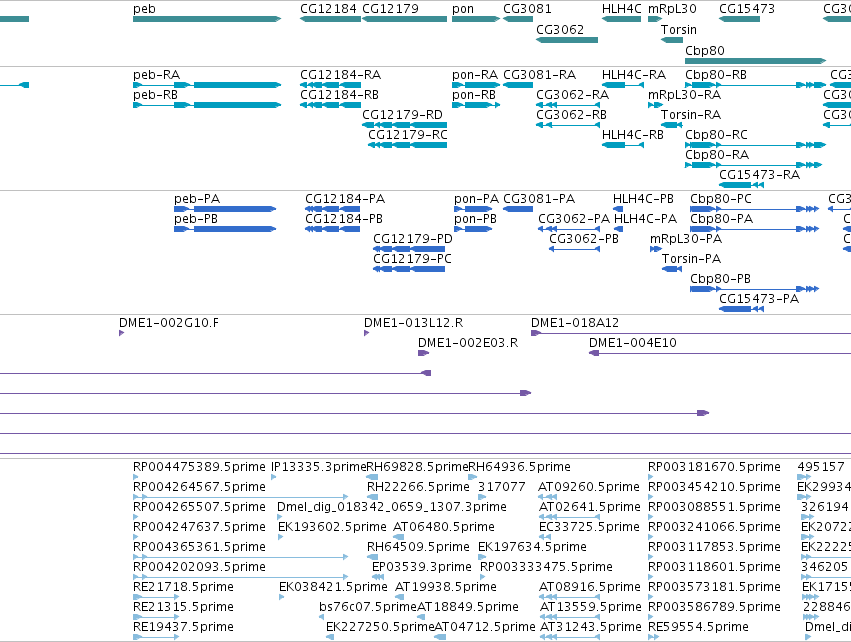This screenshot has width=851, height=642.
Task: Click EST EK193602.5prime
Action: click(x=280, y=537)
